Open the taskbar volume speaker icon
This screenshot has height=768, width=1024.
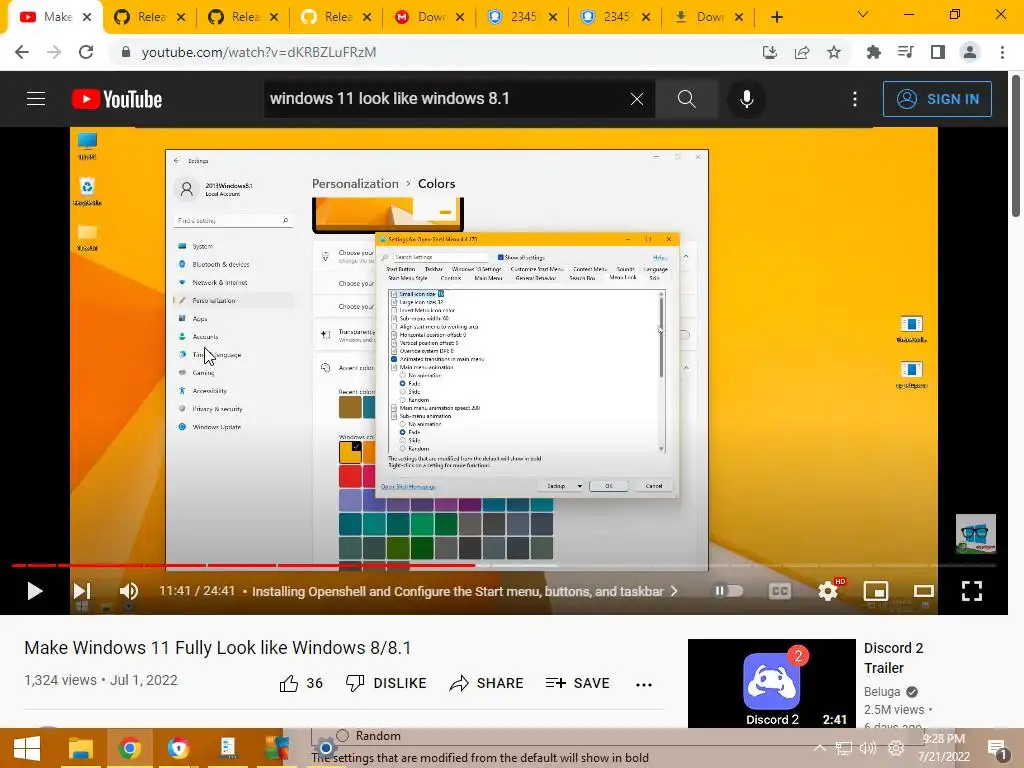(x=868, y=748)
